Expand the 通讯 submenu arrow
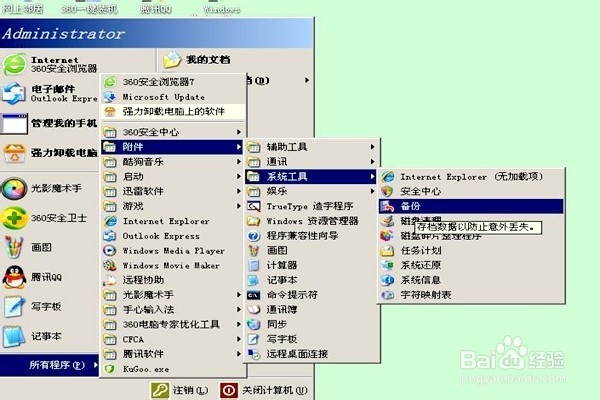Screen dimensions: 600x400 point(372,162)
